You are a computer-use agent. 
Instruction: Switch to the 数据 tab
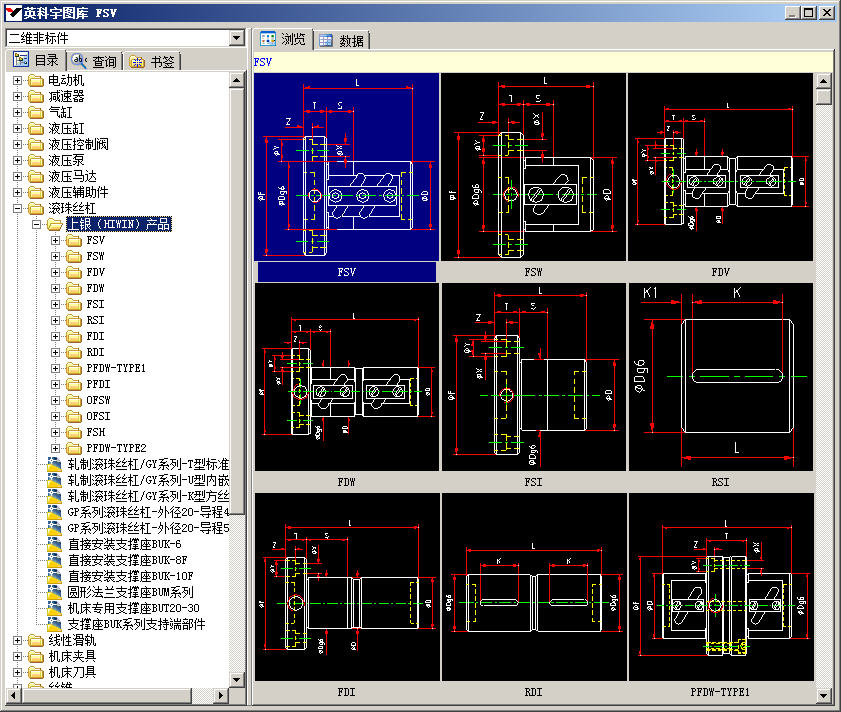click(342, 41)
